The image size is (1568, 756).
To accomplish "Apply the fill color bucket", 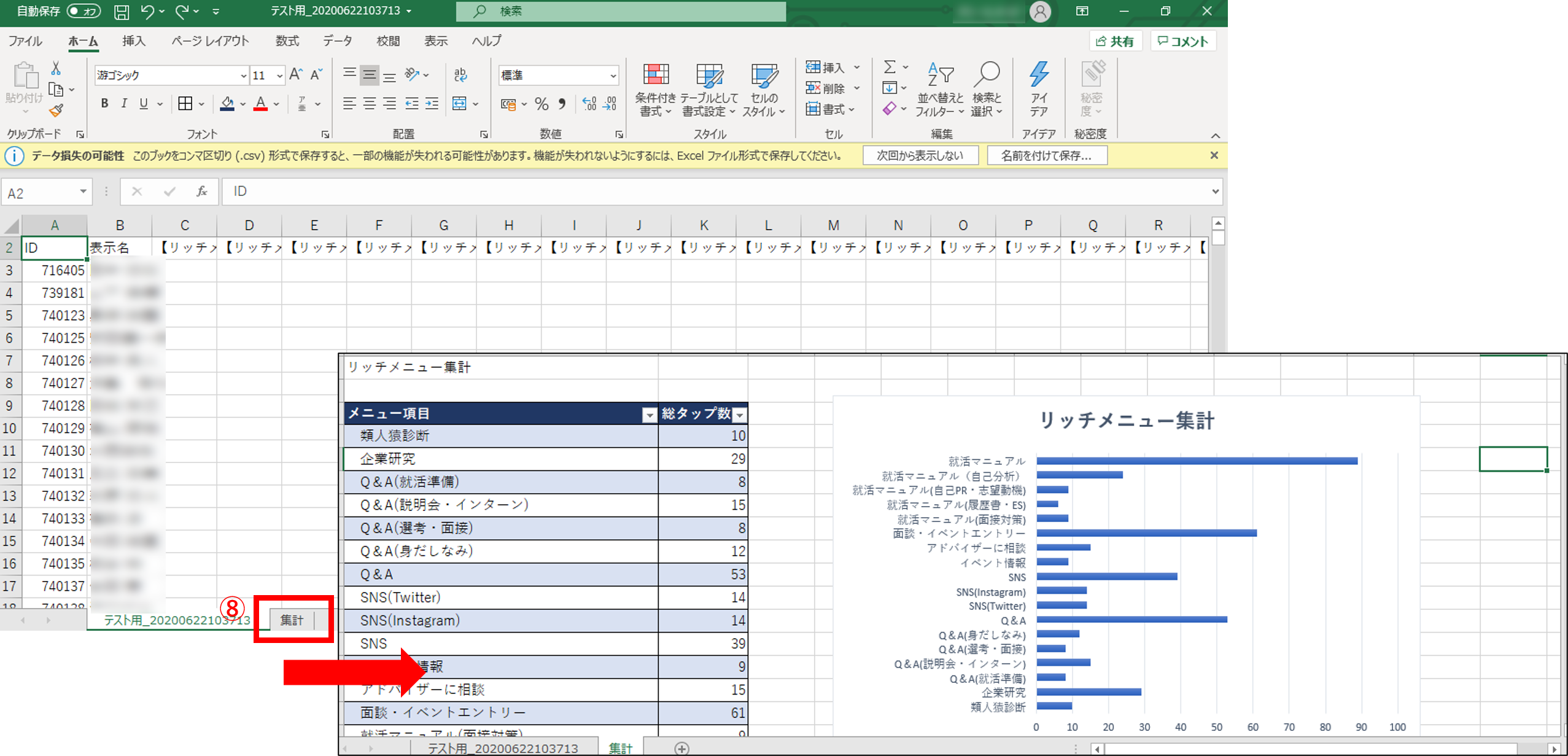I will [227, 103].
